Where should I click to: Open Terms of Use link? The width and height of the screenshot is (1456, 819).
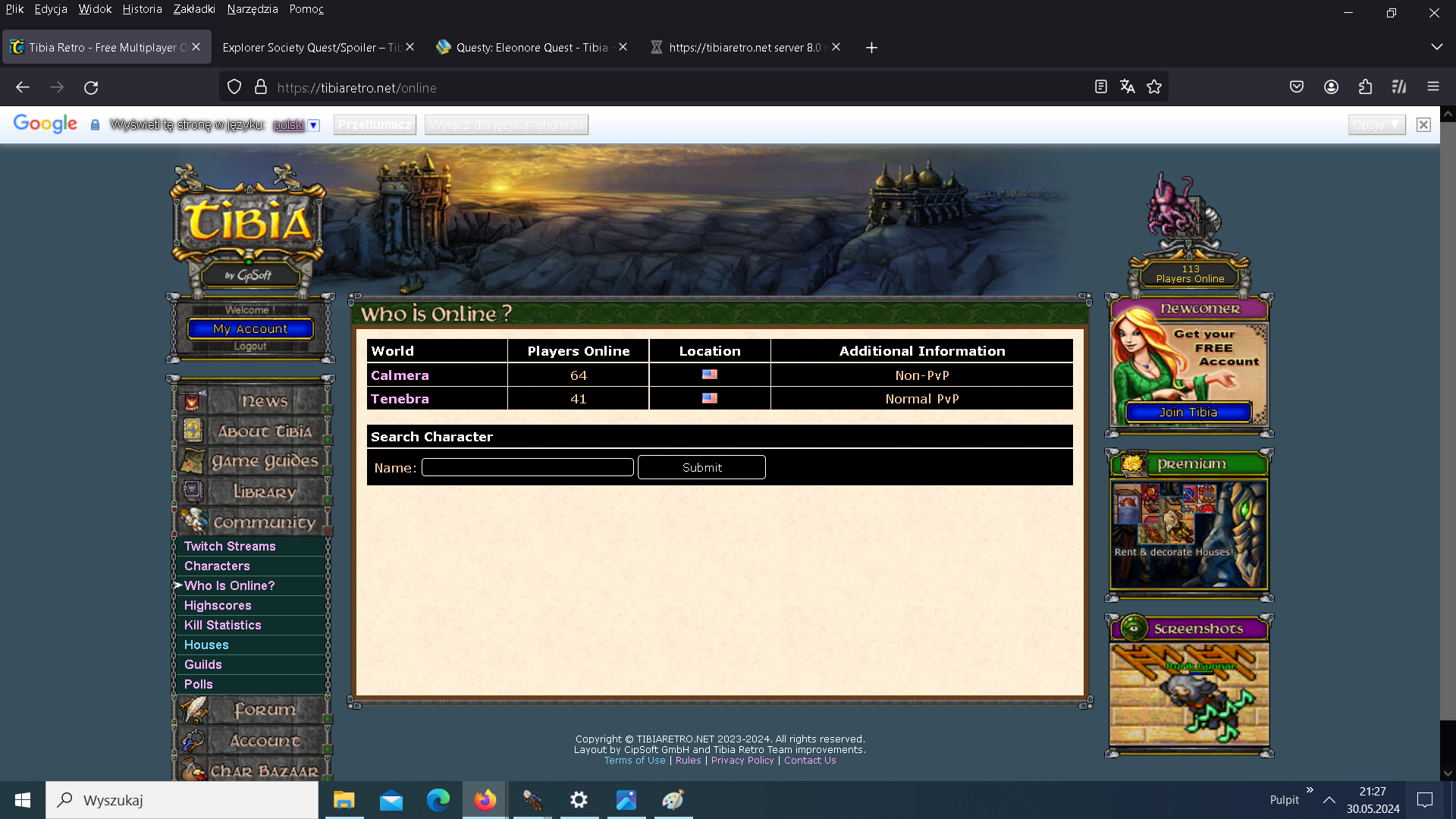click(635, 761)
